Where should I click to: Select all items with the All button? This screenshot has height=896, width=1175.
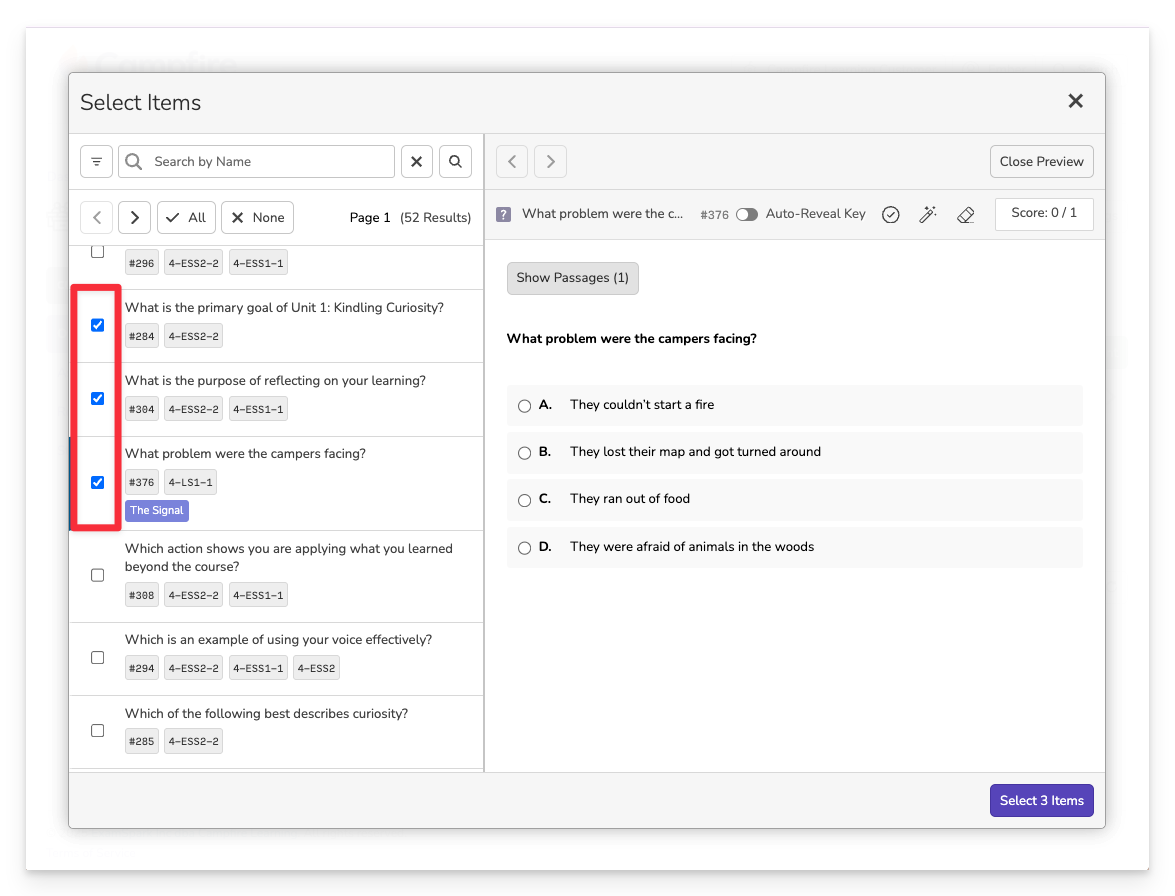(186, 218)
